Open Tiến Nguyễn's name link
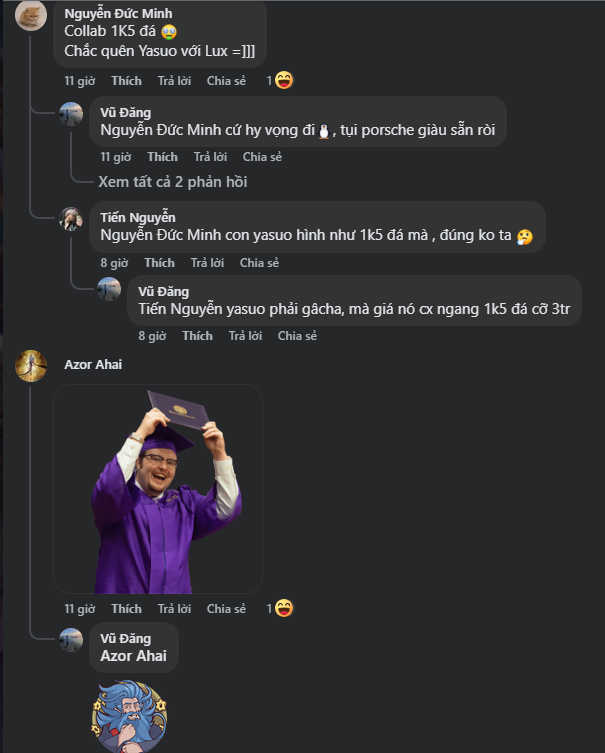The height and width of the screenshot is (753, 605). [138, 217]
